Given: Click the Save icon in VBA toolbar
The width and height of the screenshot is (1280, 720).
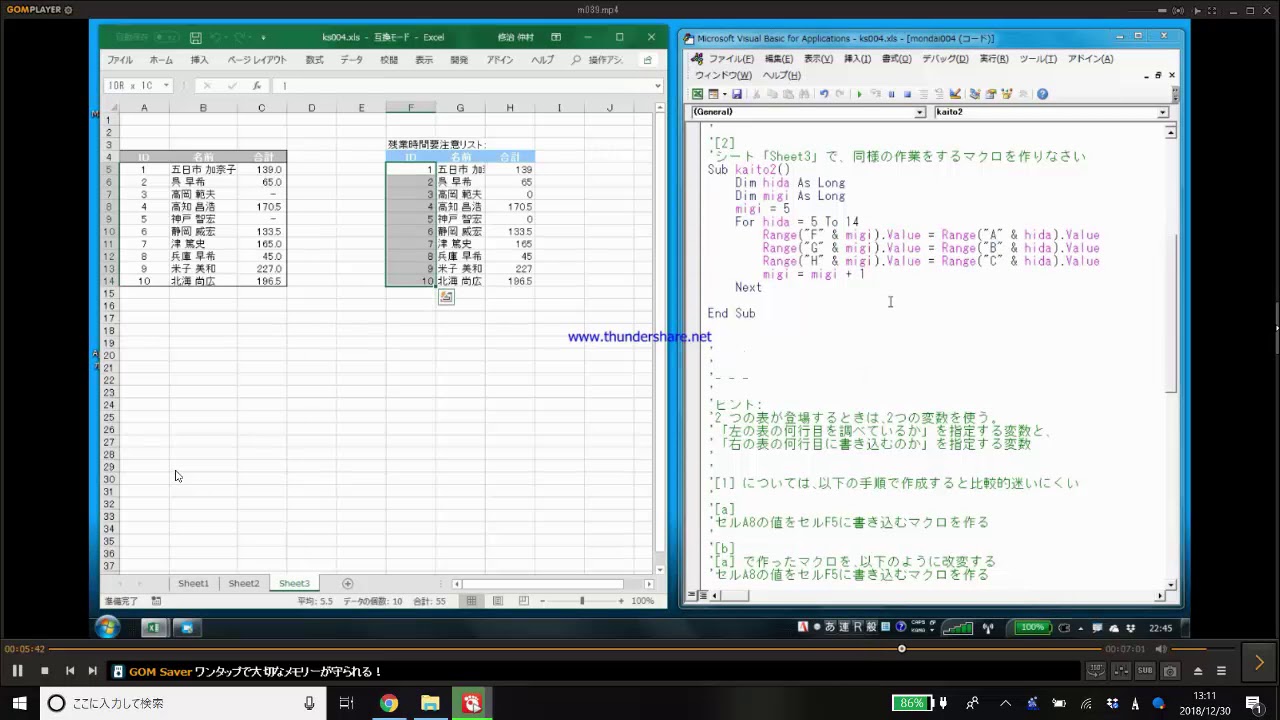Looking at the screenshot, I should [737, 94].
